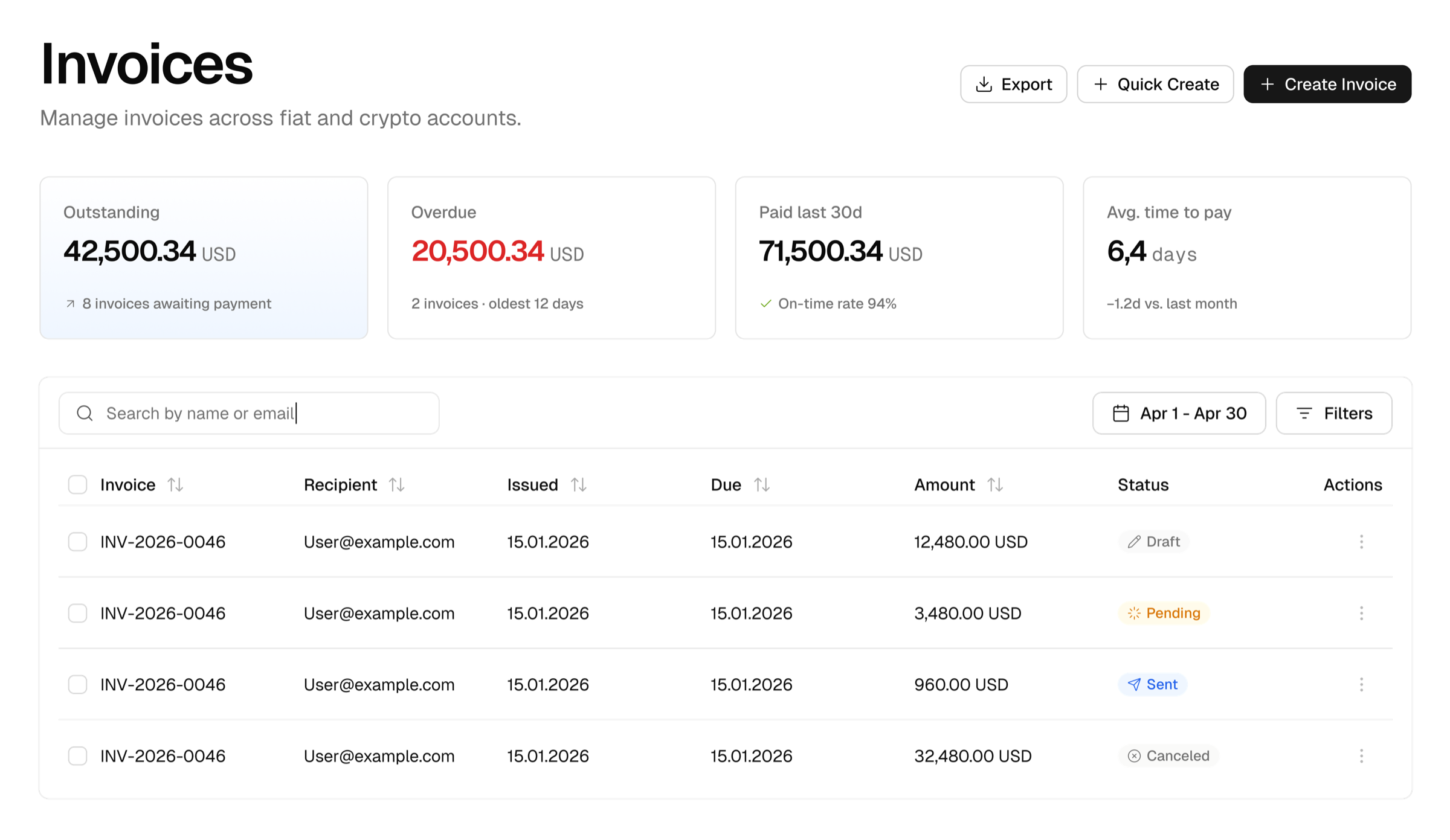Check the 32,480.00 USD invoice row checkbox

coord(77,755)
